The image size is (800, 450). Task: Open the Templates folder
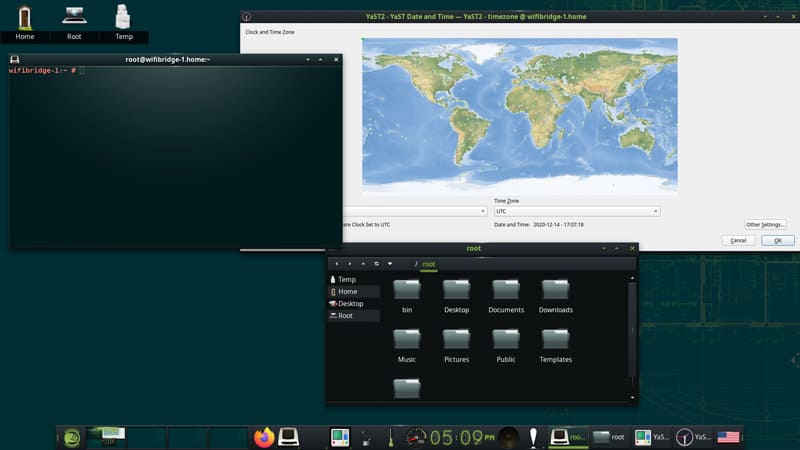coord(556,346)
